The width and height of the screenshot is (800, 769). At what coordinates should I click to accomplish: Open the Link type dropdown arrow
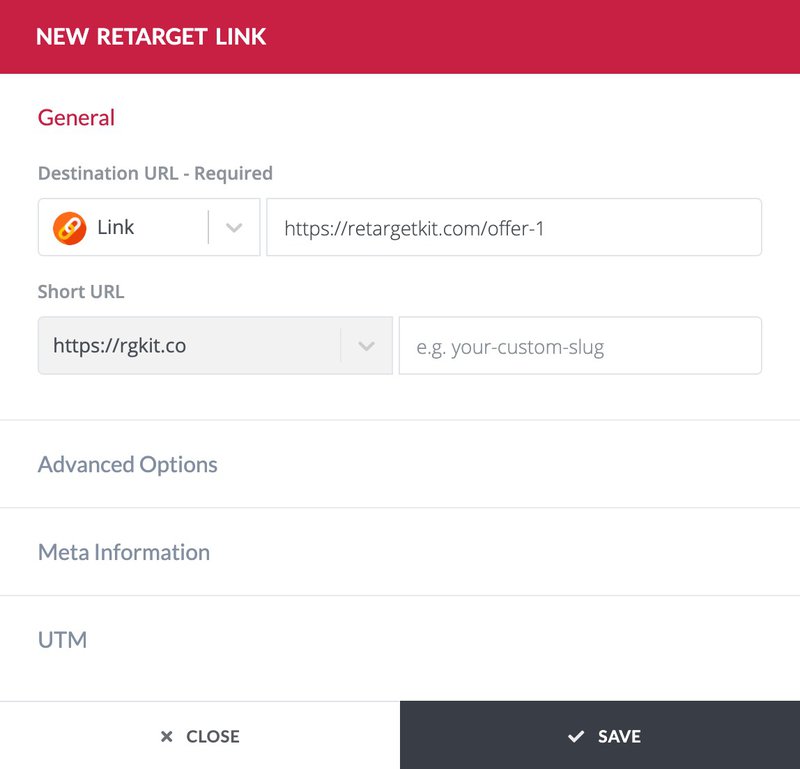234,228
